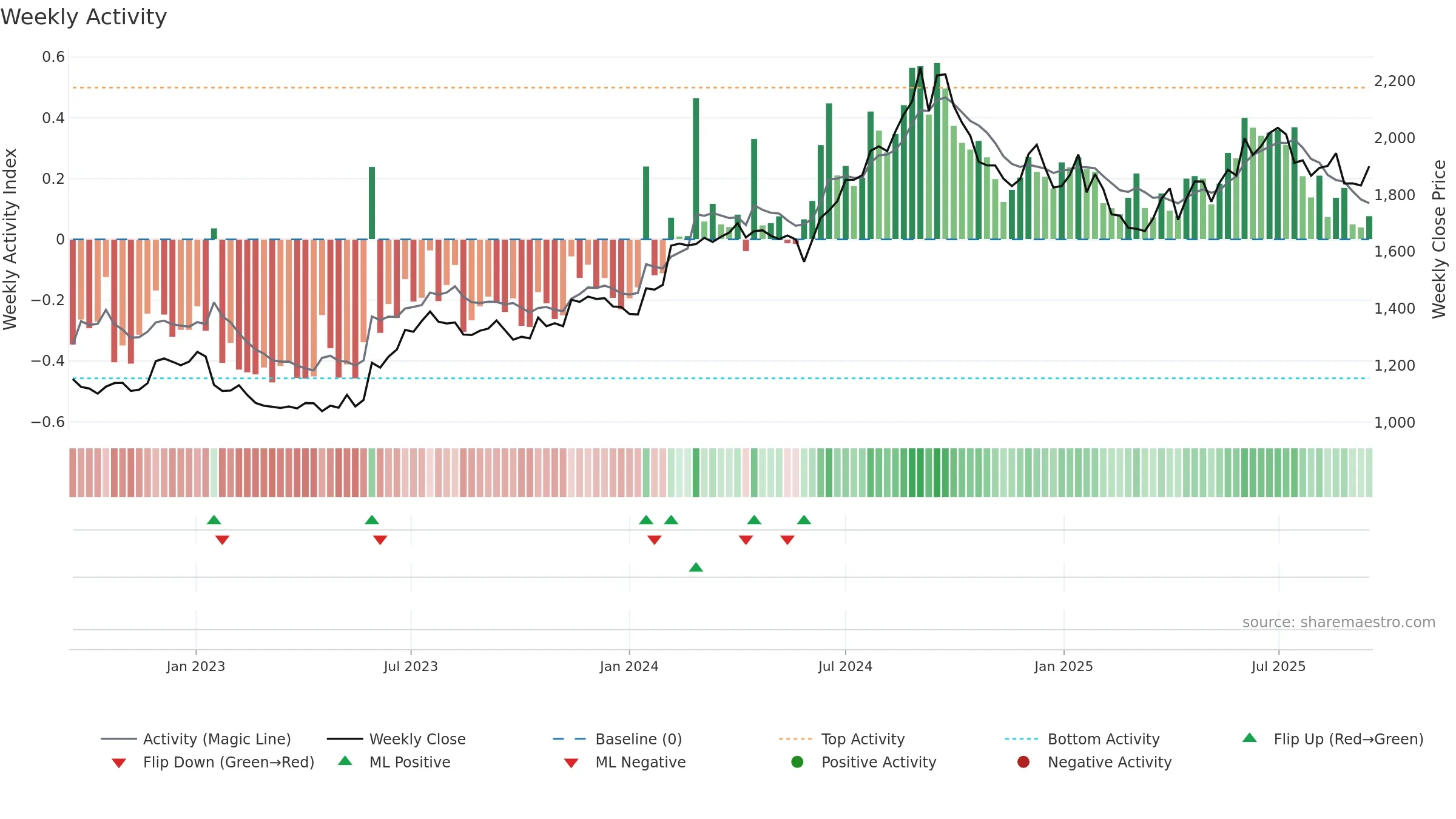Click the ML Positive marker in early 2024

pos(696,567)
